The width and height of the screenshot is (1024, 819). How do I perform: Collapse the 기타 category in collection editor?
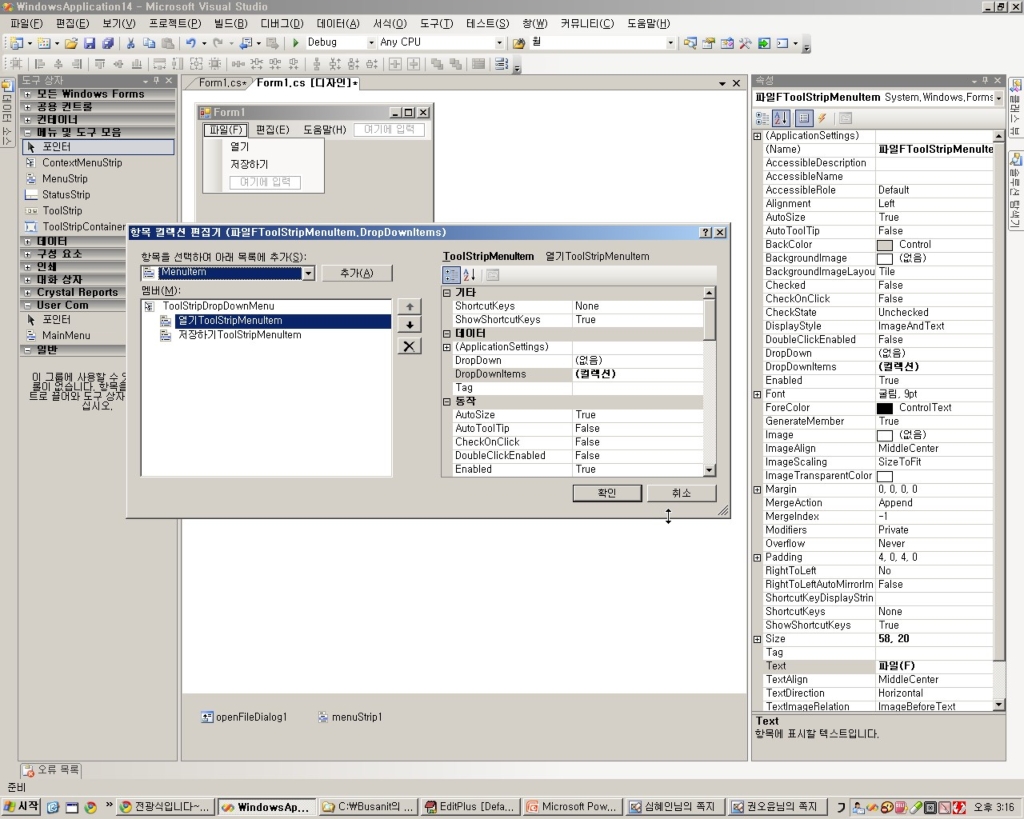(447, 293)
